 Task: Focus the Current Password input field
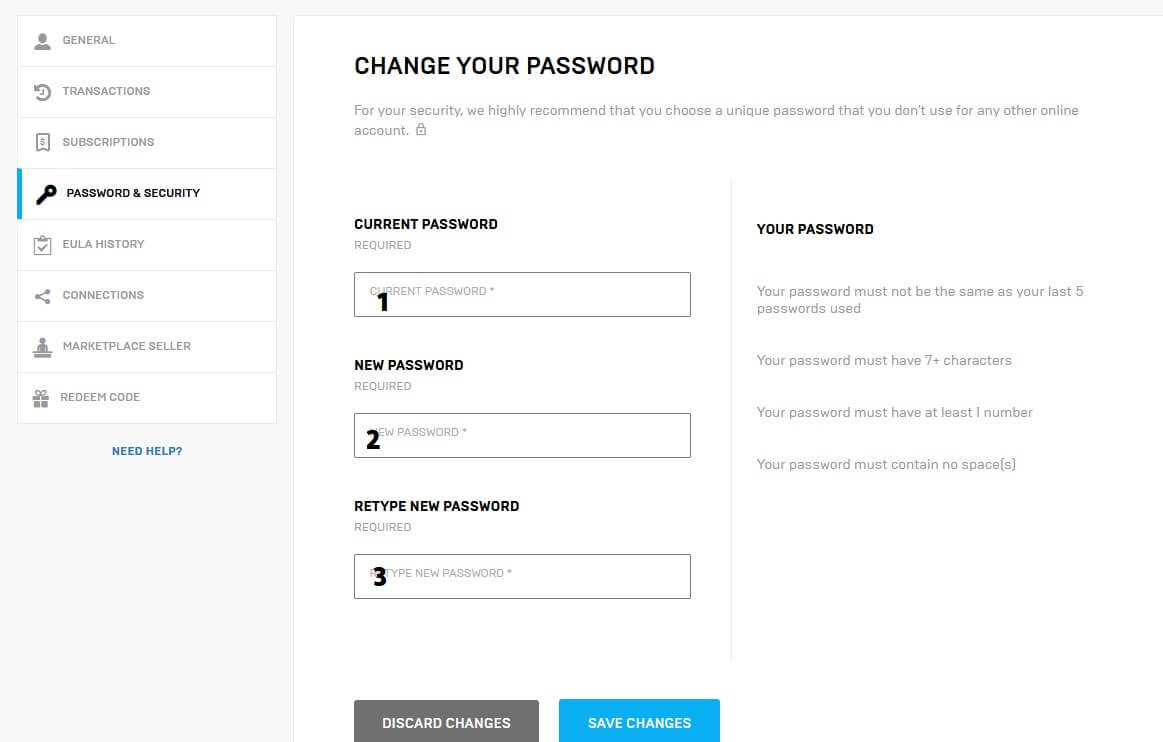(x=522, y=295)
